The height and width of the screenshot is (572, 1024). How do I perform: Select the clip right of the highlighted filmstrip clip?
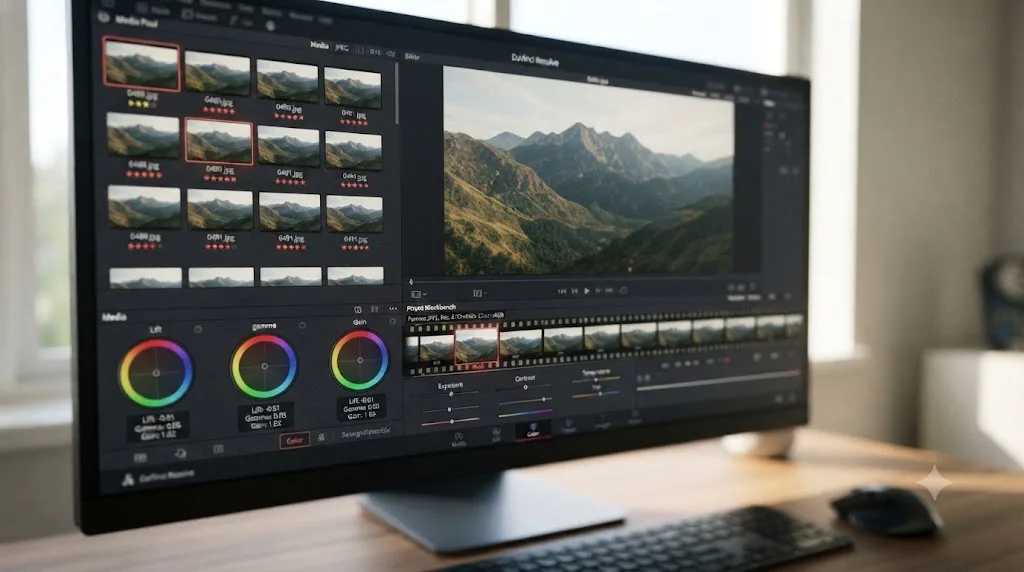(x=520, y=343)
